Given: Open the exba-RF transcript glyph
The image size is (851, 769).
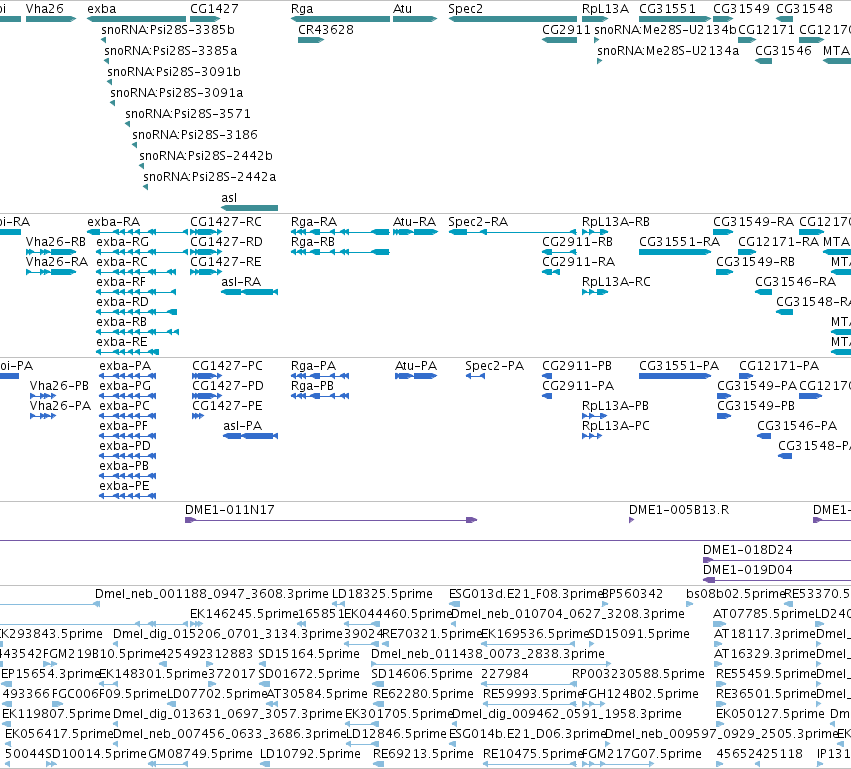Looking at the screenshot, I should [136, 292].
